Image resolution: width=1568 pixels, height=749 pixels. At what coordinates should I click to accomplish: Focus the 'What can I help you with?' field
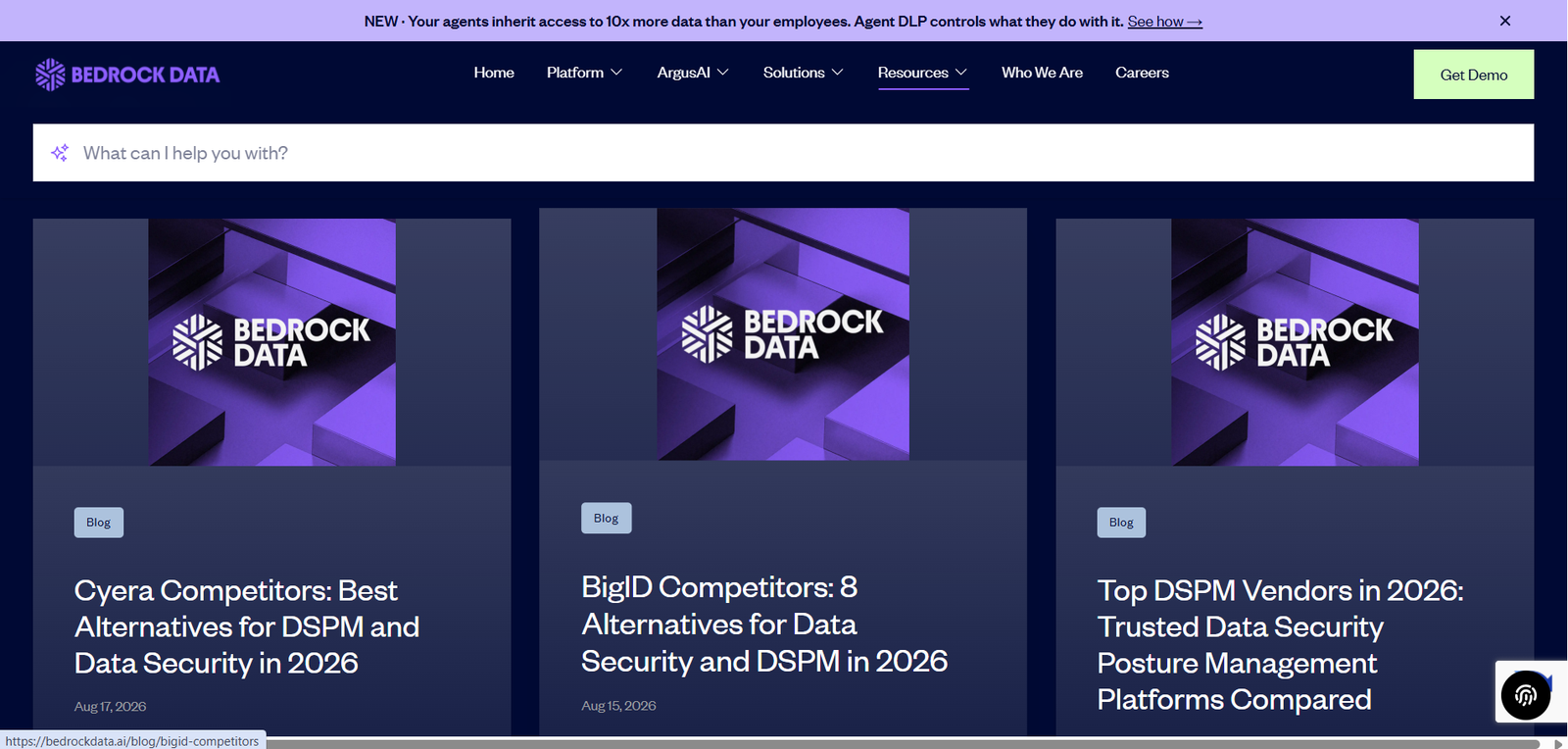pos(783,153)
